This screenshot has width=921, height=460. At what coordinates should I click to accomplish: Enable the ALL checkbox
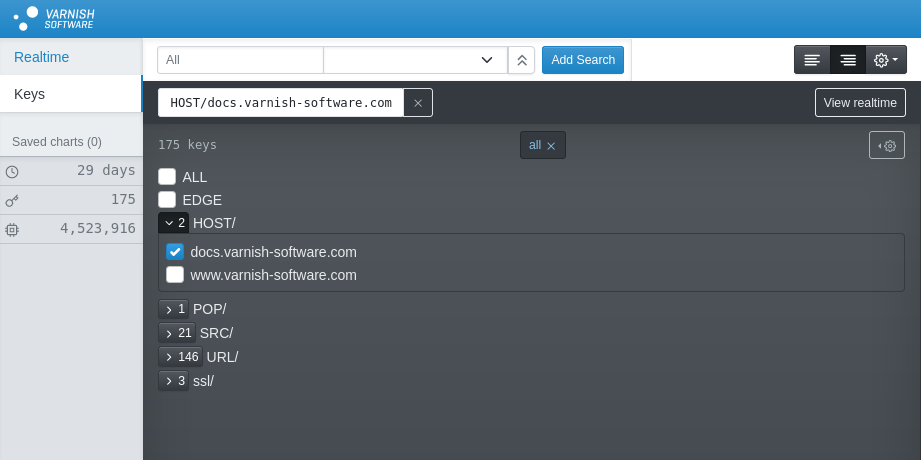coord(167,177)
